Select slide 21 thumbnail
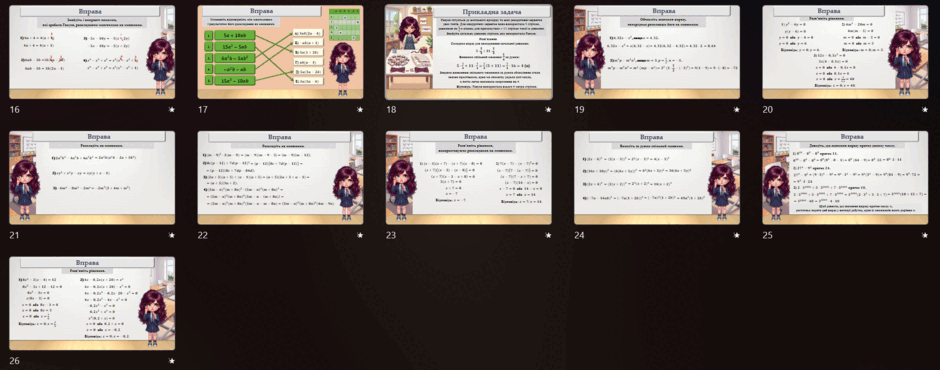This screenshot has width=940, height=370. (92, 178)
